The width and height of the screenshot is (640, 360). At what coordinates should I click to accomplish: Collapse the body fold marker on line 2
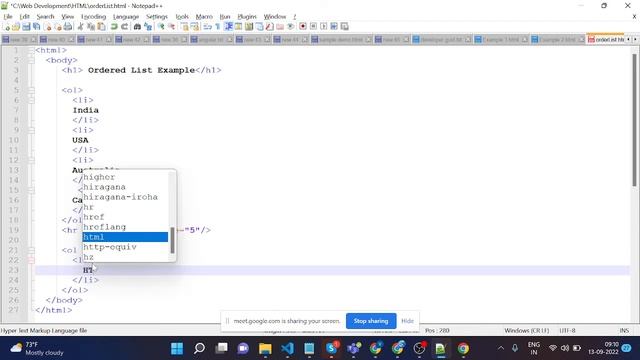point(31,60)
